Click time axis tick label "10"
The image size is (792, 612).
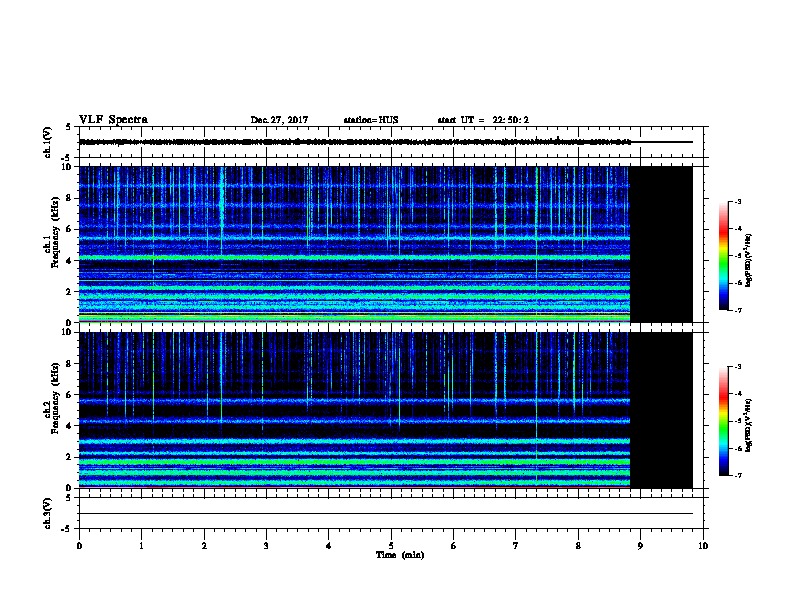tap(703, 546)
